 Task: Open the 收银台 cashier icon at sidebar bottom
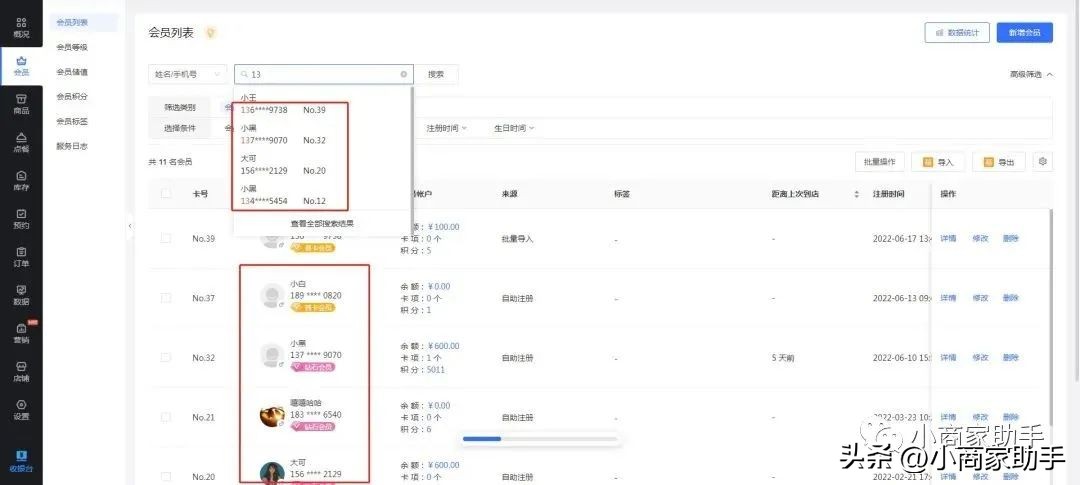pos(21,462)
